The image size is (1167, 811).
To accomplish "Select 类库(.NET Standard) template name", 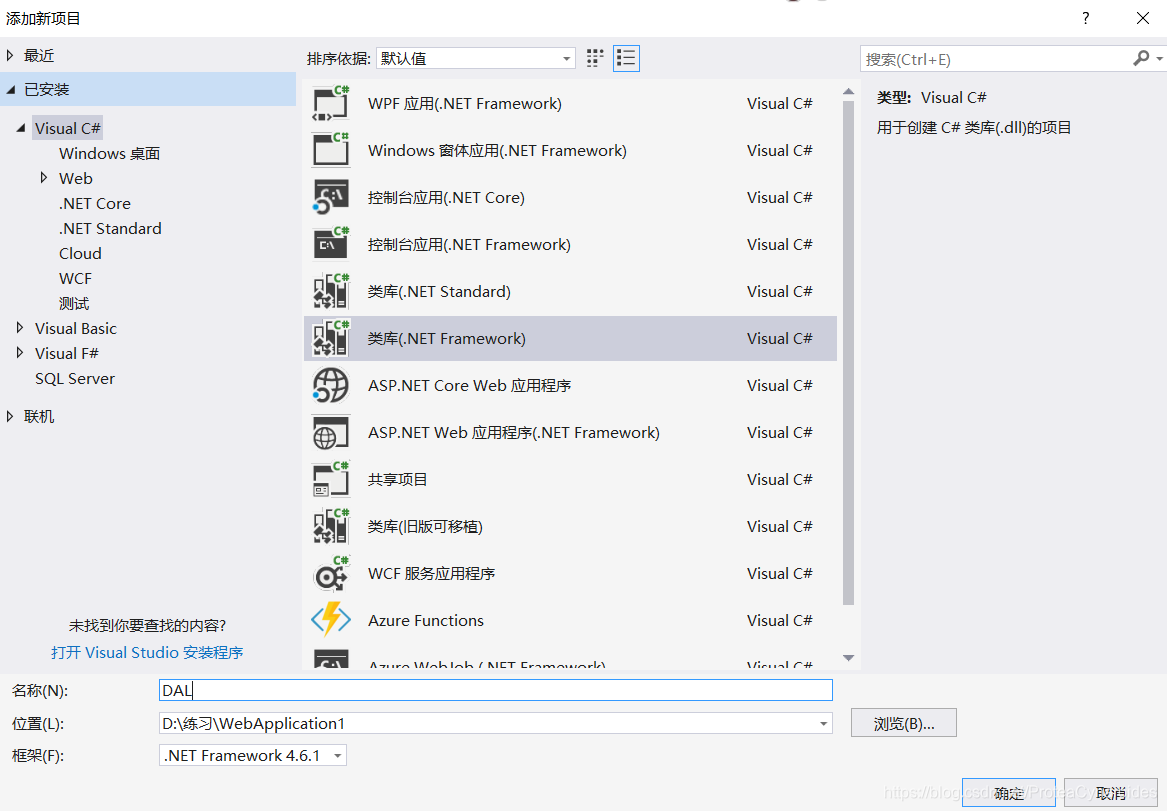I will (x=439, y=291).
